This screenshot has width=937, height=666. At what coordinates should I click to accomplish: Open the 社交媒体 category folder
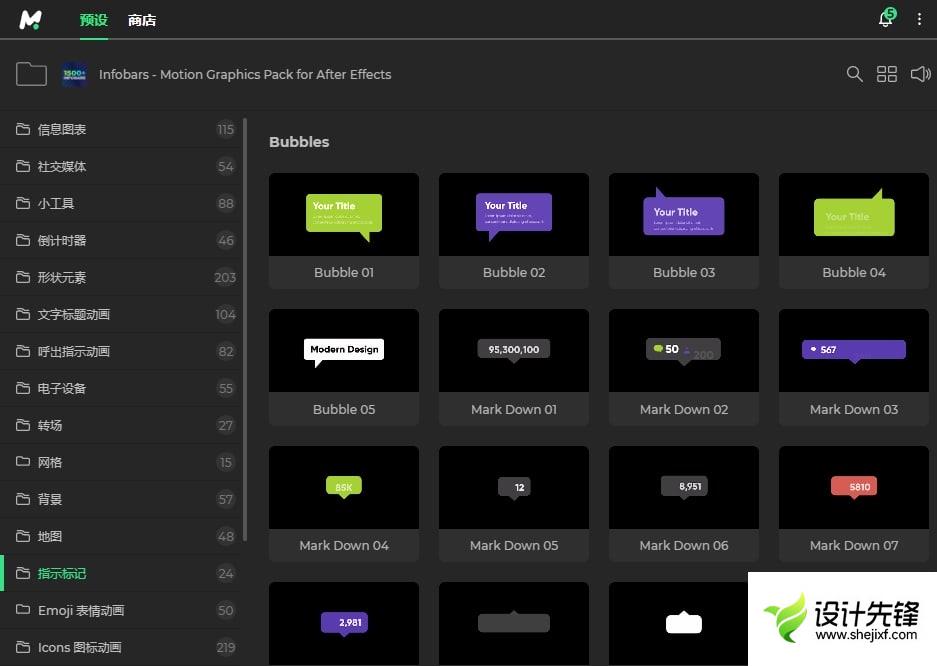pyautogui.click(x=62, y=166)
